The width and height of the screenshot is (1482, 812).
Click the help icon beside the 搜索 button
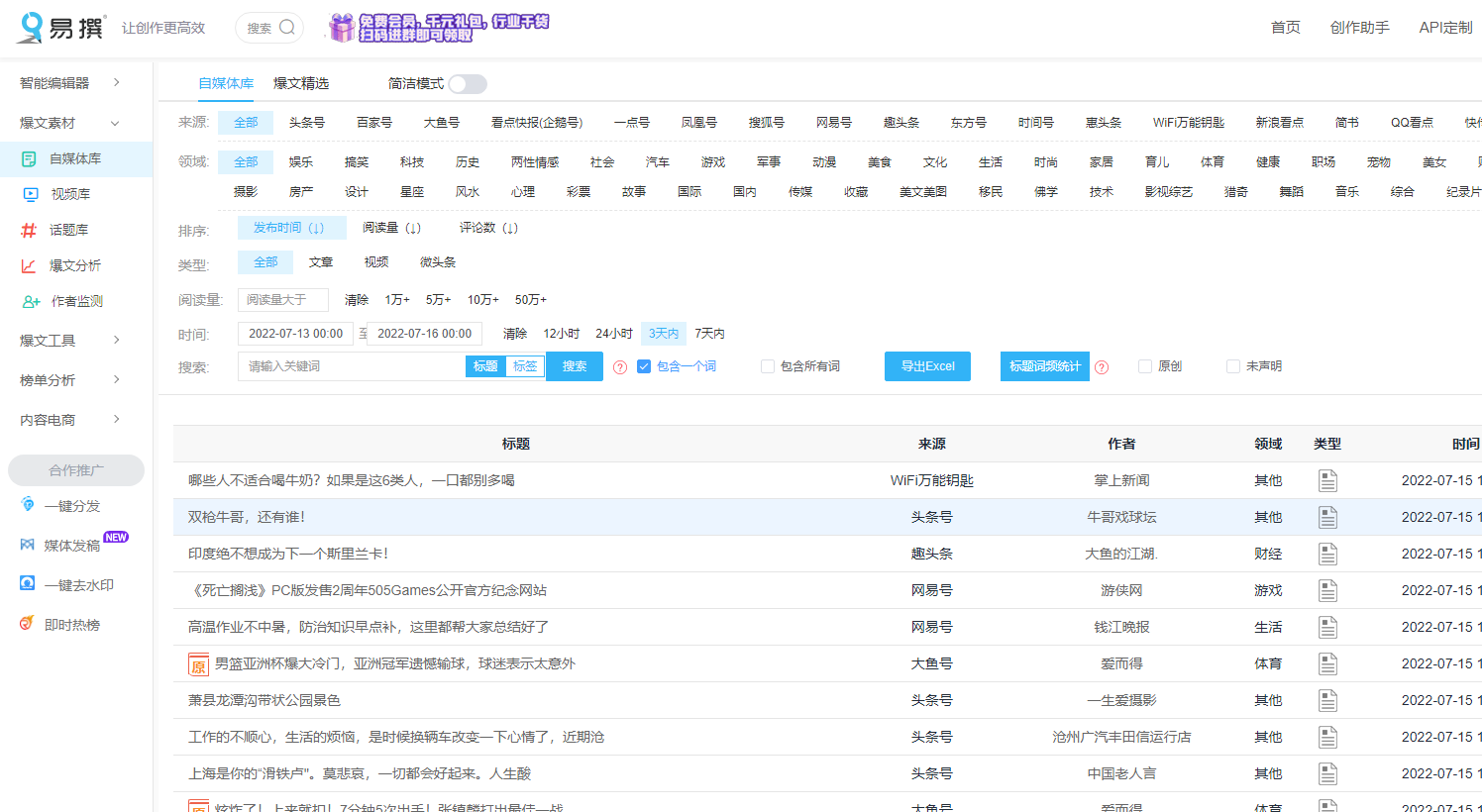pos(620,367)
